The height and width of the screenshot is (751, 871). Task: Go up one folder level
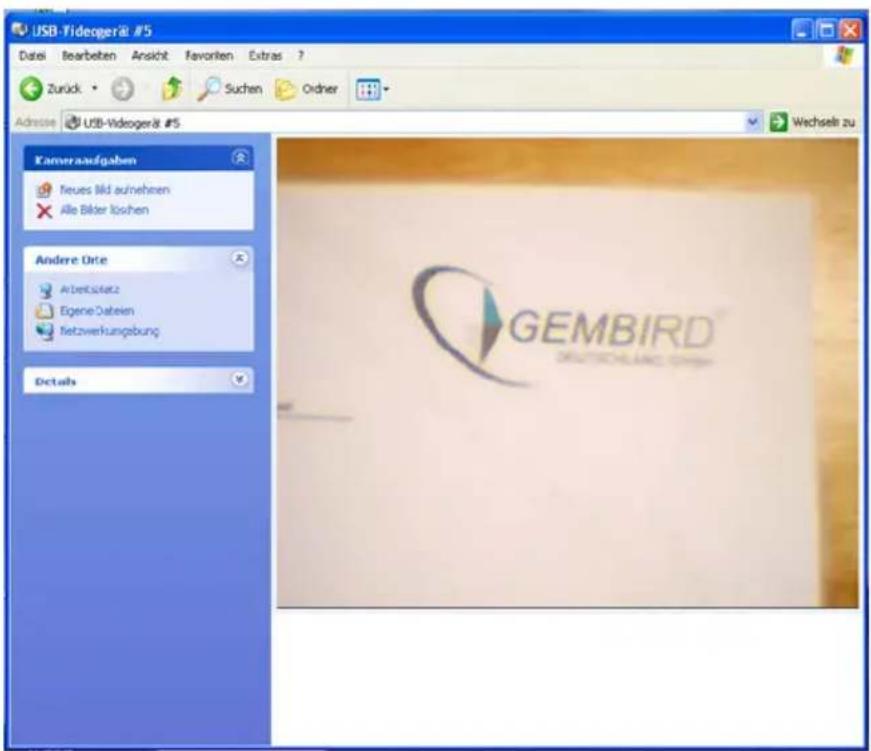(x=172, y=88)
